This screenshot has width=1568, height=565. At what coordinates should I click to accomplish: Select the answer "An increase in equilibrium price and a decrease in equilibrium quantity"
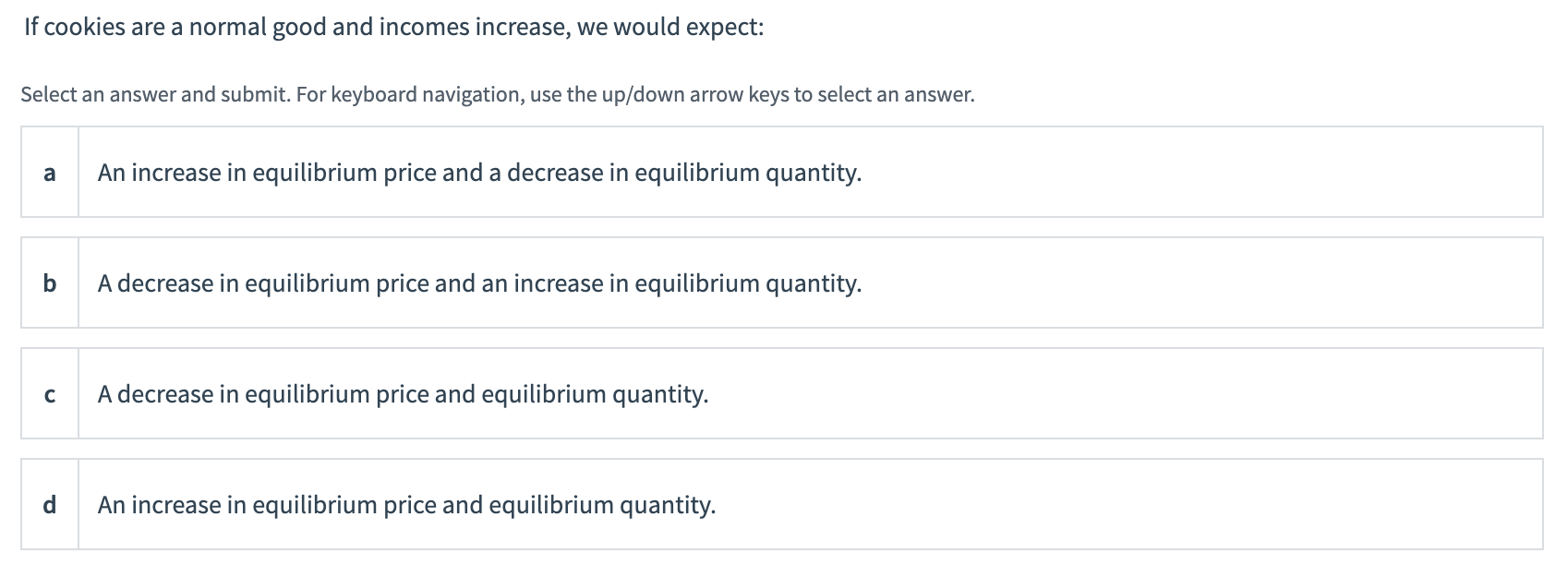(479, 173)
